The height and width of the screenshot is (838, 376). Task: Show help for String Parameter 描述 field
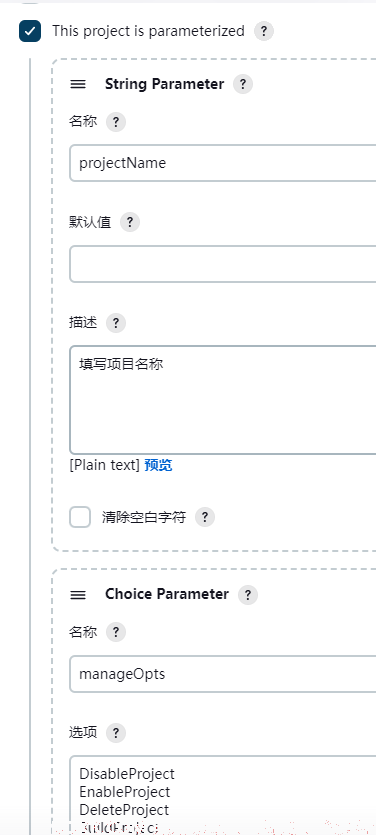coord(116,323)
